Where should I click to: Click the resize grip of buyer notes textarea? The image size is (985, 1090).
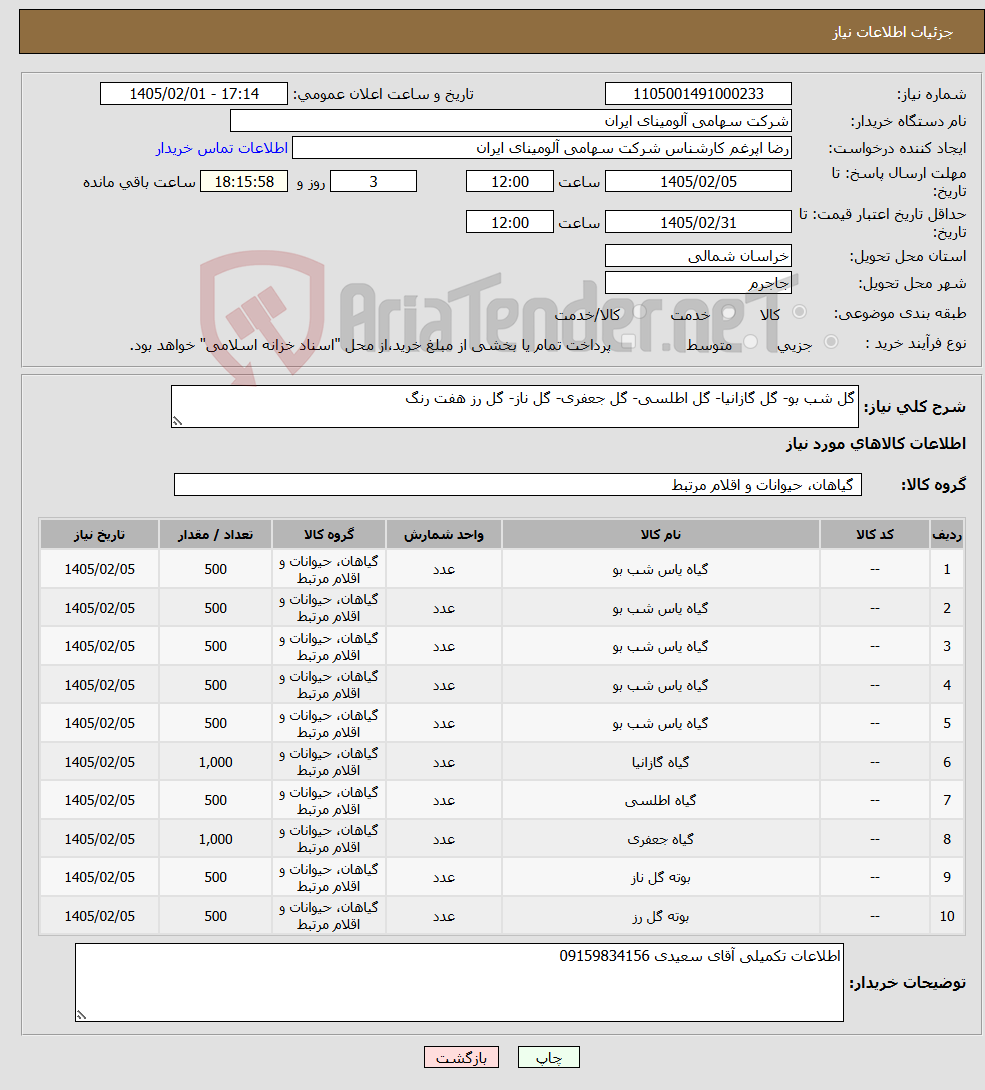tap(81, 1016)
